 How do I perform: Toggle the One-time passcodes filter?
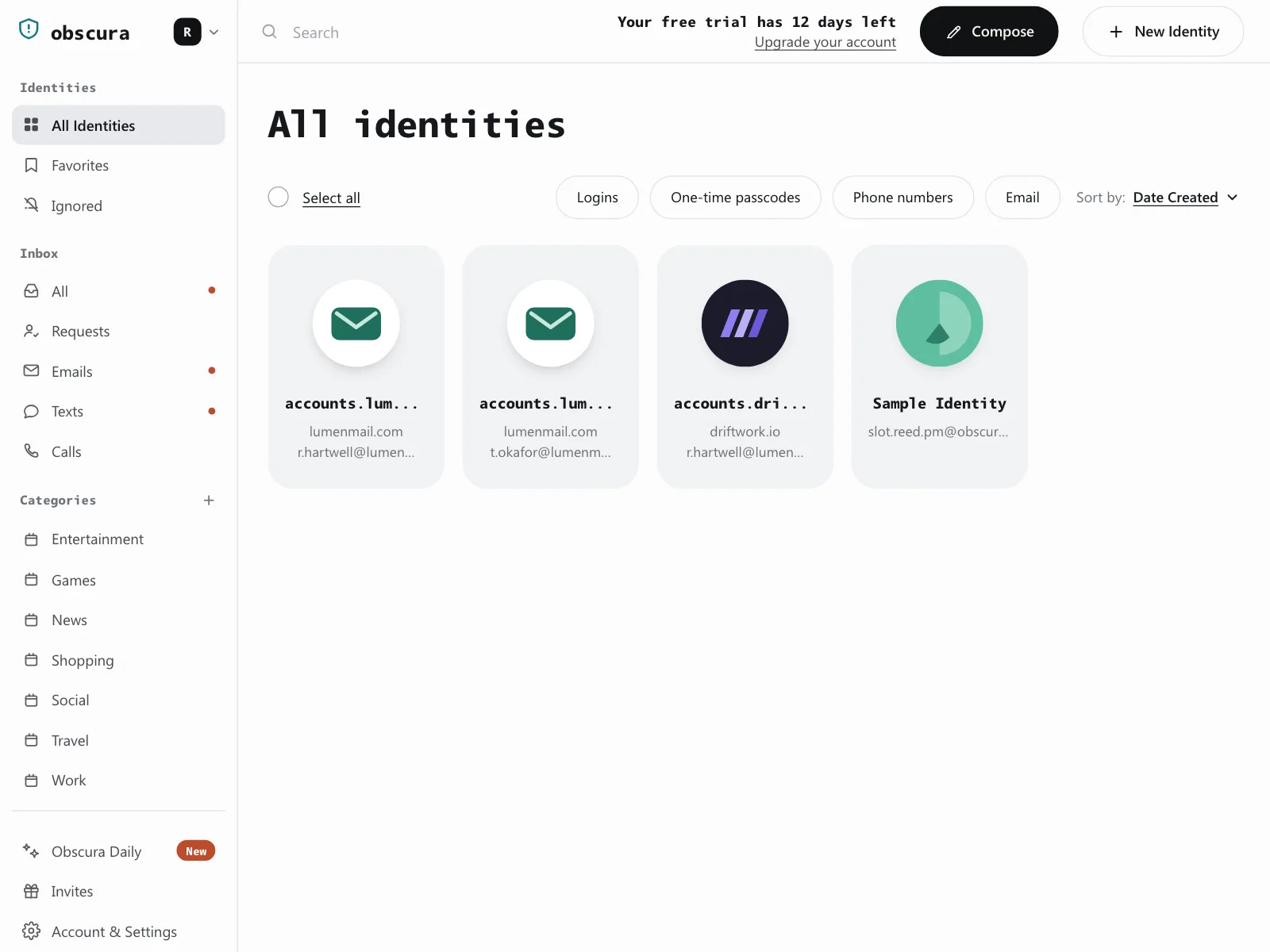click(x=735, y=198)
